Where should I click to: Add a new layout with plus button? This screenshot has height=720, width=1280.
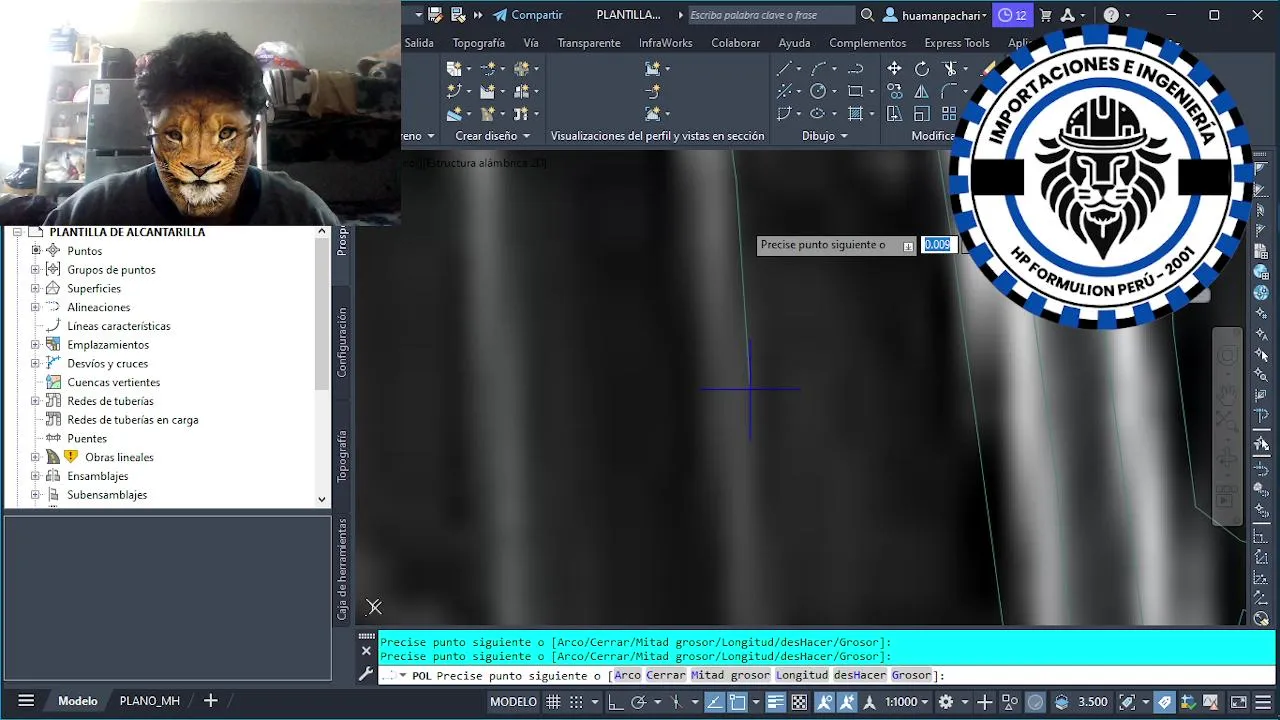(x=210, y=701)
